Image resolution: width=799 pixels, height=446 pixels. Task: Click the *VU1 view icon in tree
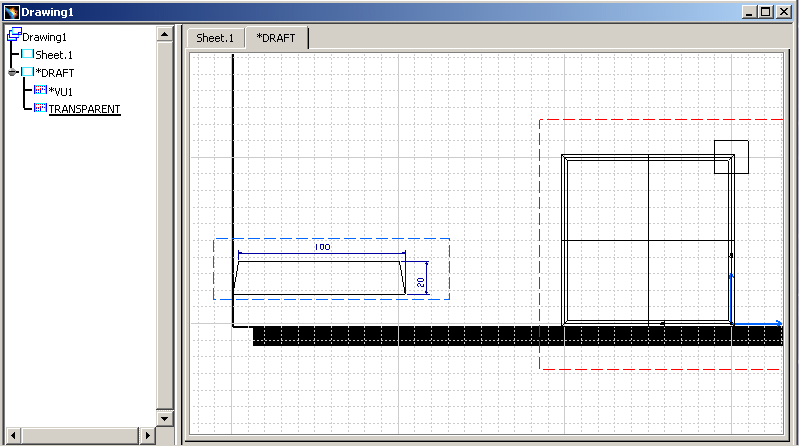(40, 90)
